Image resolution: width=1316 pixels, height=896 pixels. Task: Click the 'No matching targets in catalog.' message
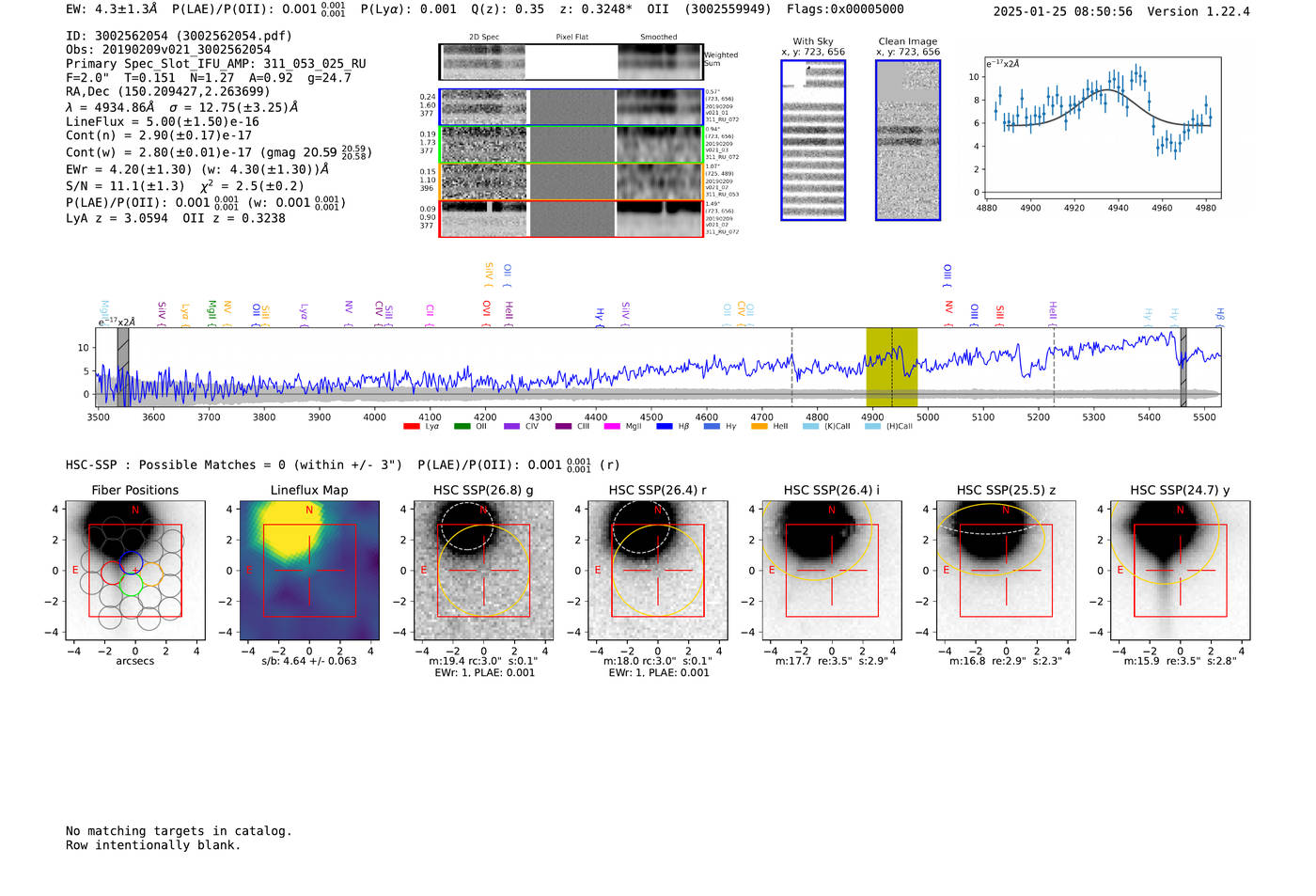point(179,831)
